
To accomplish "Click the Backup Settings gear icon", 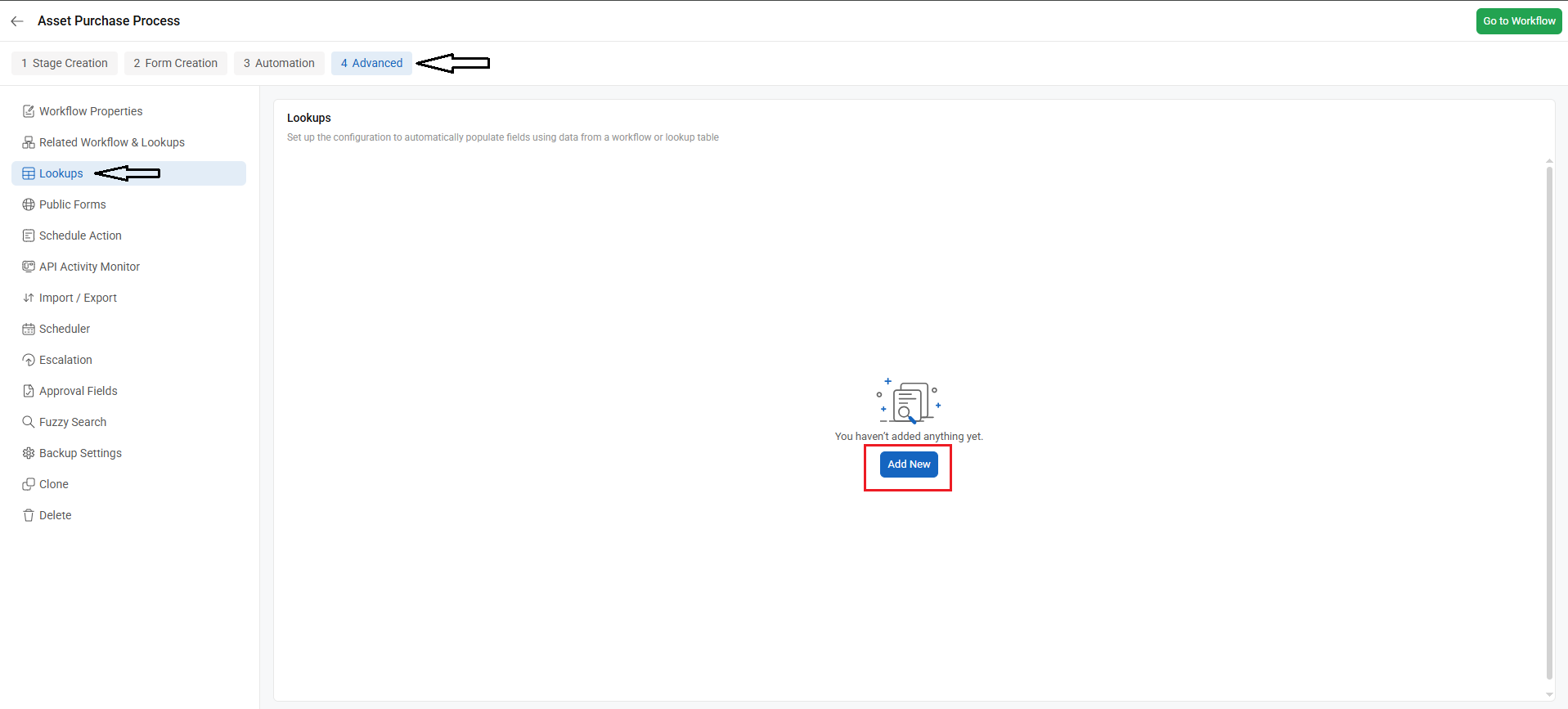I will click(29, 453).
